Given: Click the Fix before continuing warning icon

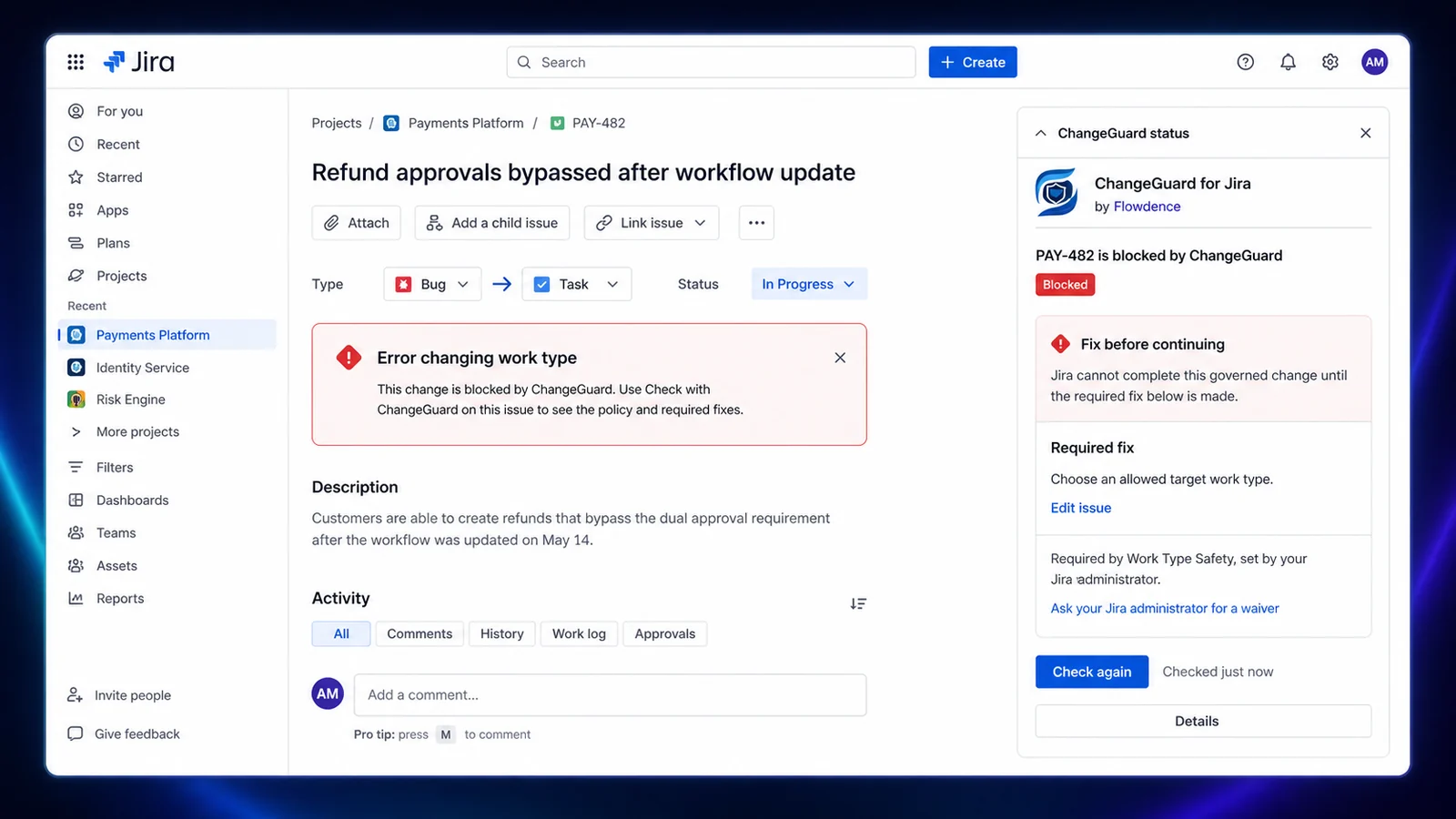Looking at the screenshot, I should click(x=1060, y=344).
